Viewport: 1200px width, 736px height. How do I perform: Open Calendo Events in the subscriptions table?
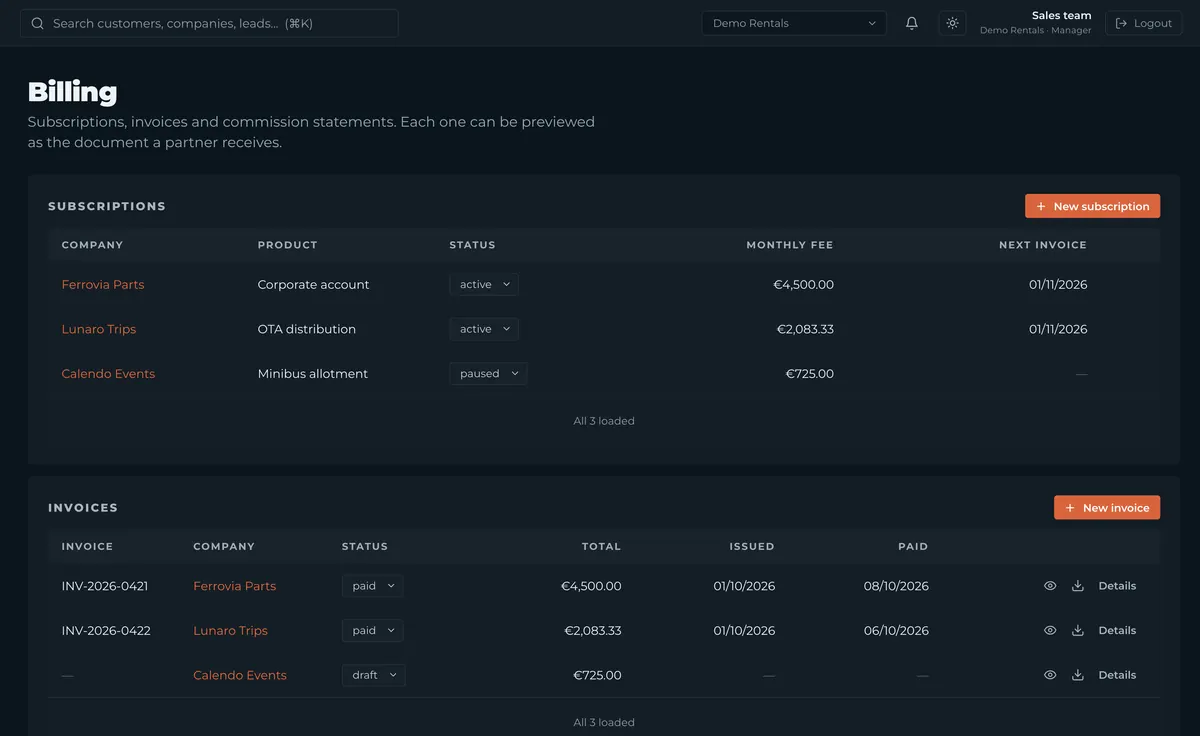coord(108,374)
